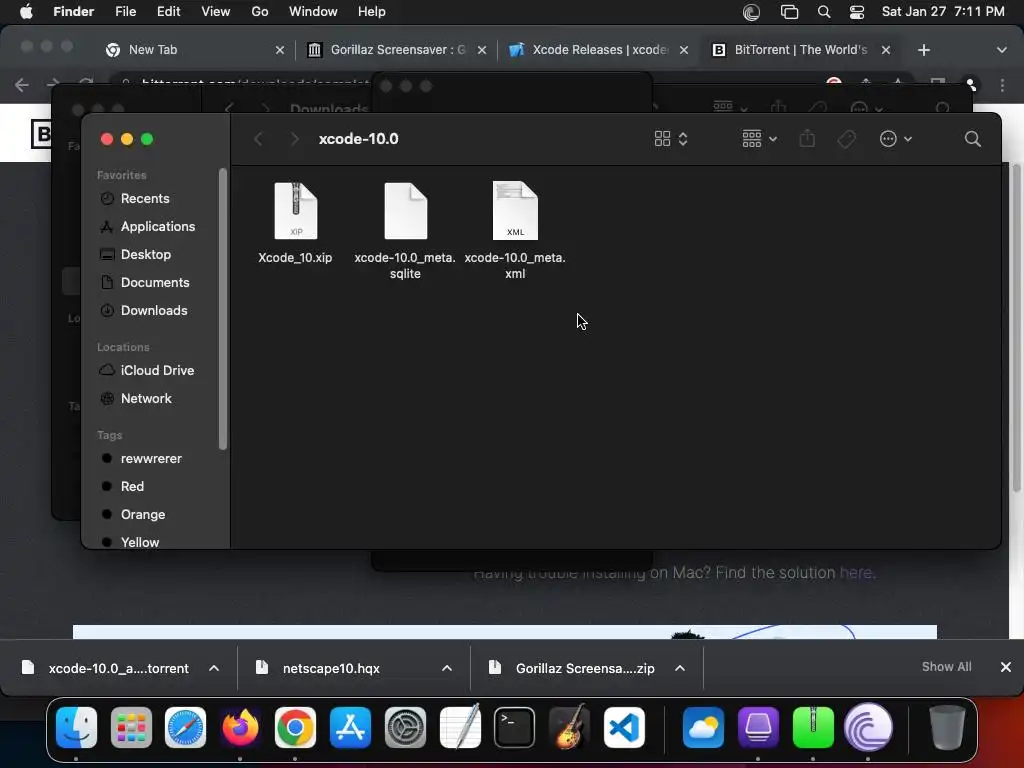This screenshot has width=1024, height=768.
Task: Open the Apple menu
Action: (26, 12)
